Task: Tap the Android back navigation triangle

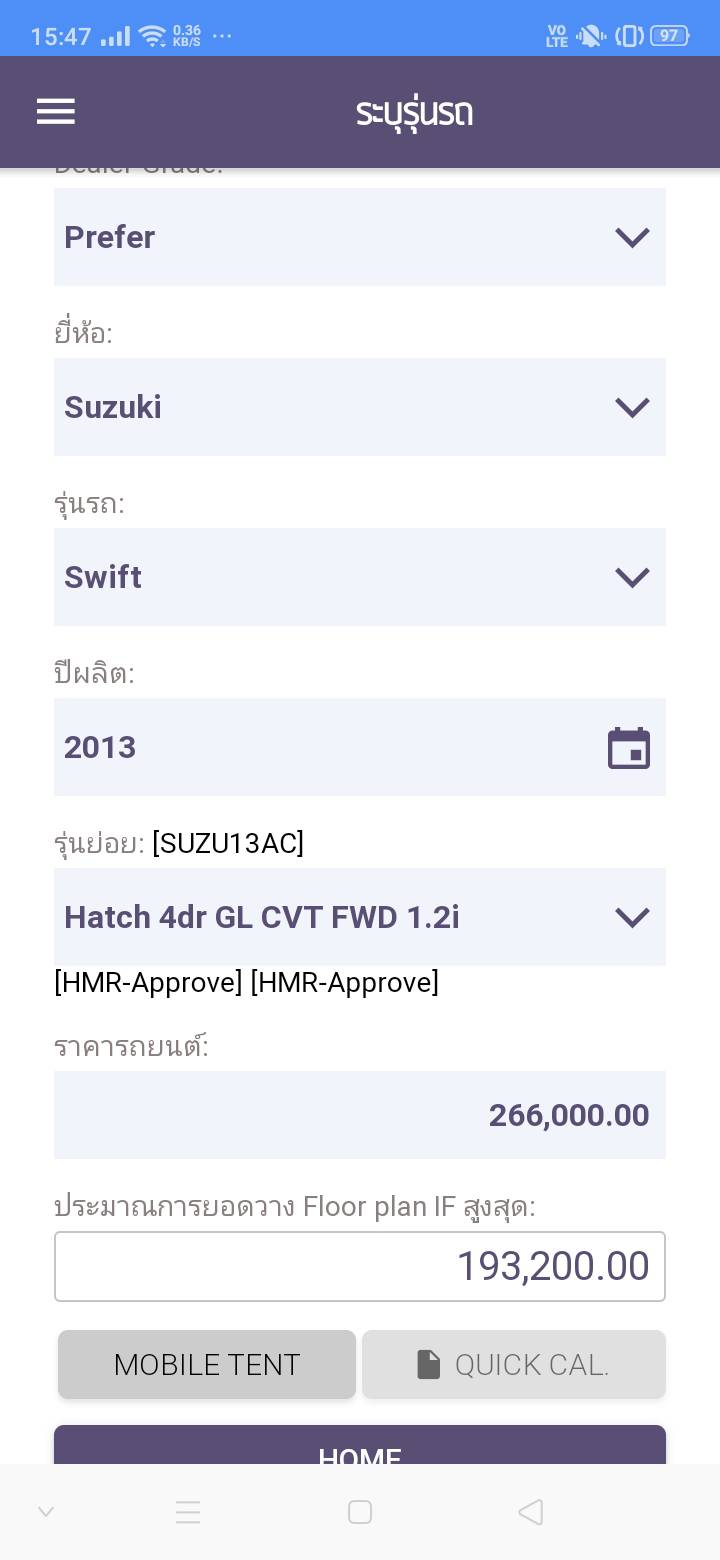Action: coord(531,1512)
